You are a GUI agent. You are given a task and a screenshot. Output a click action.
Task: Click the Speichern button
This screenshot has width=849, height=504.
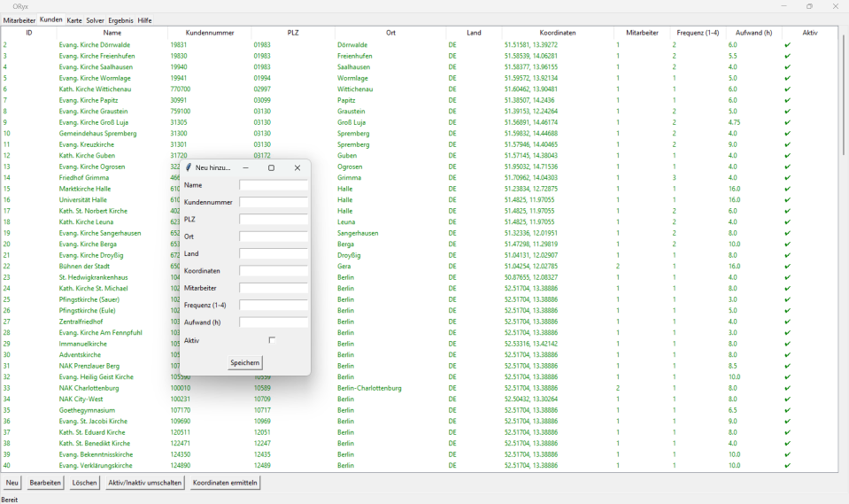(x=245, y=363)
